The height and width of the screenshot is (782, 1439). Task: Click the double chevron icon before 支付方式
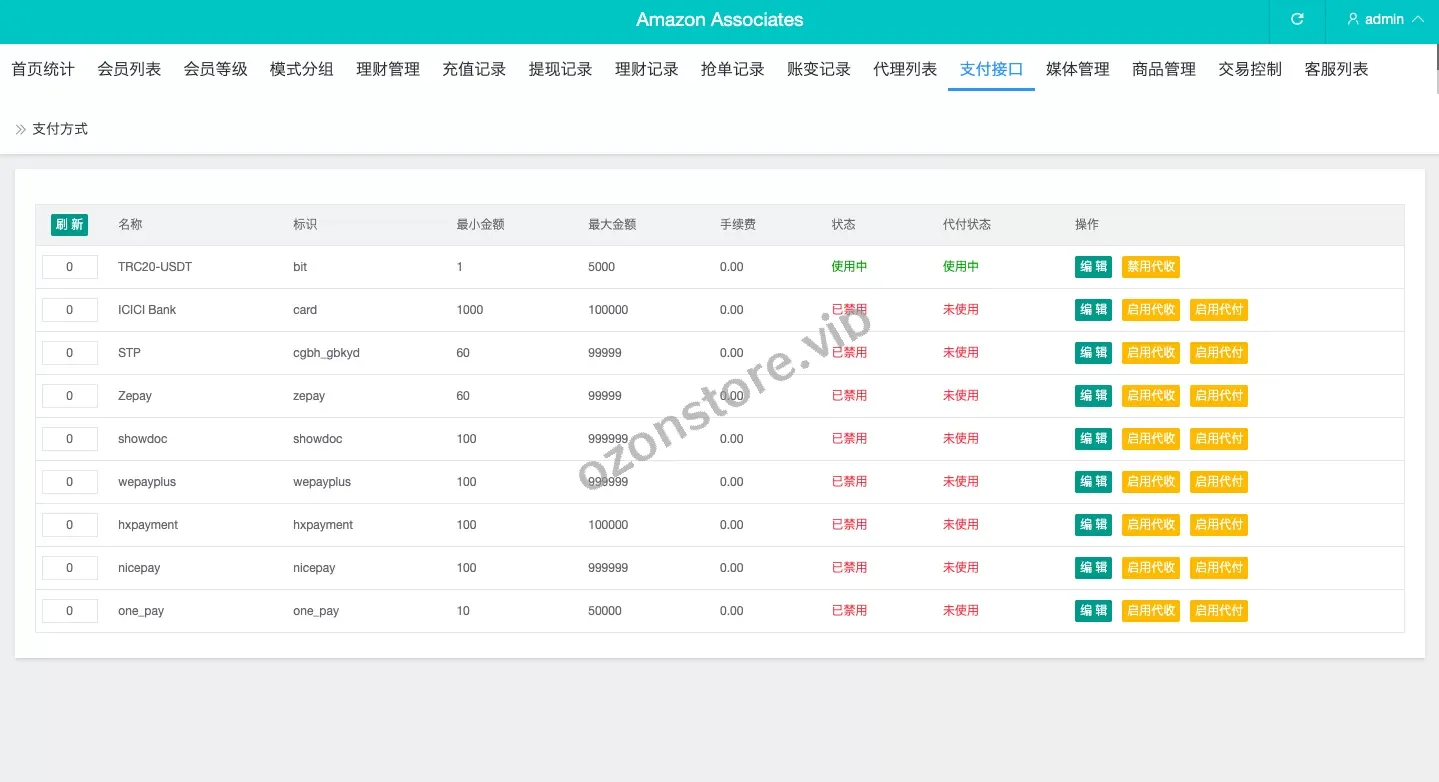coord(21,129)
